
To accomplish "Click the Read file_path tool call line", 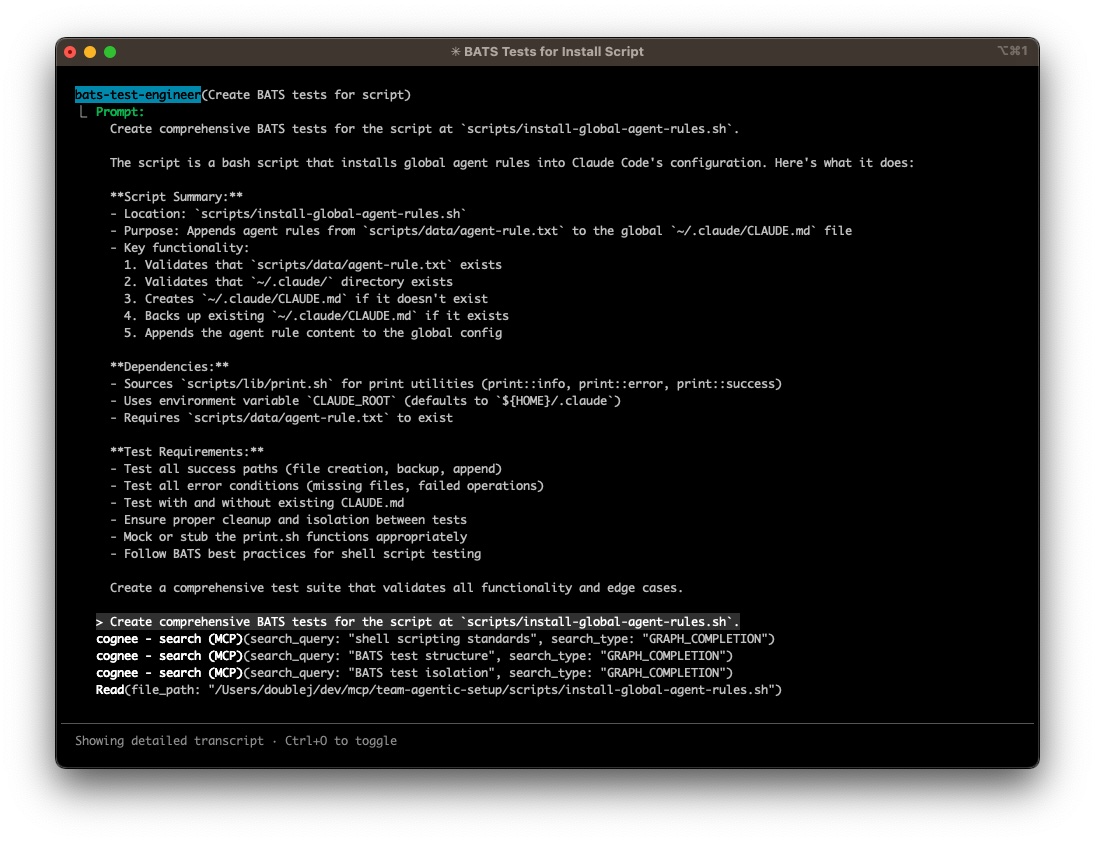I will [x=438, y=690].
